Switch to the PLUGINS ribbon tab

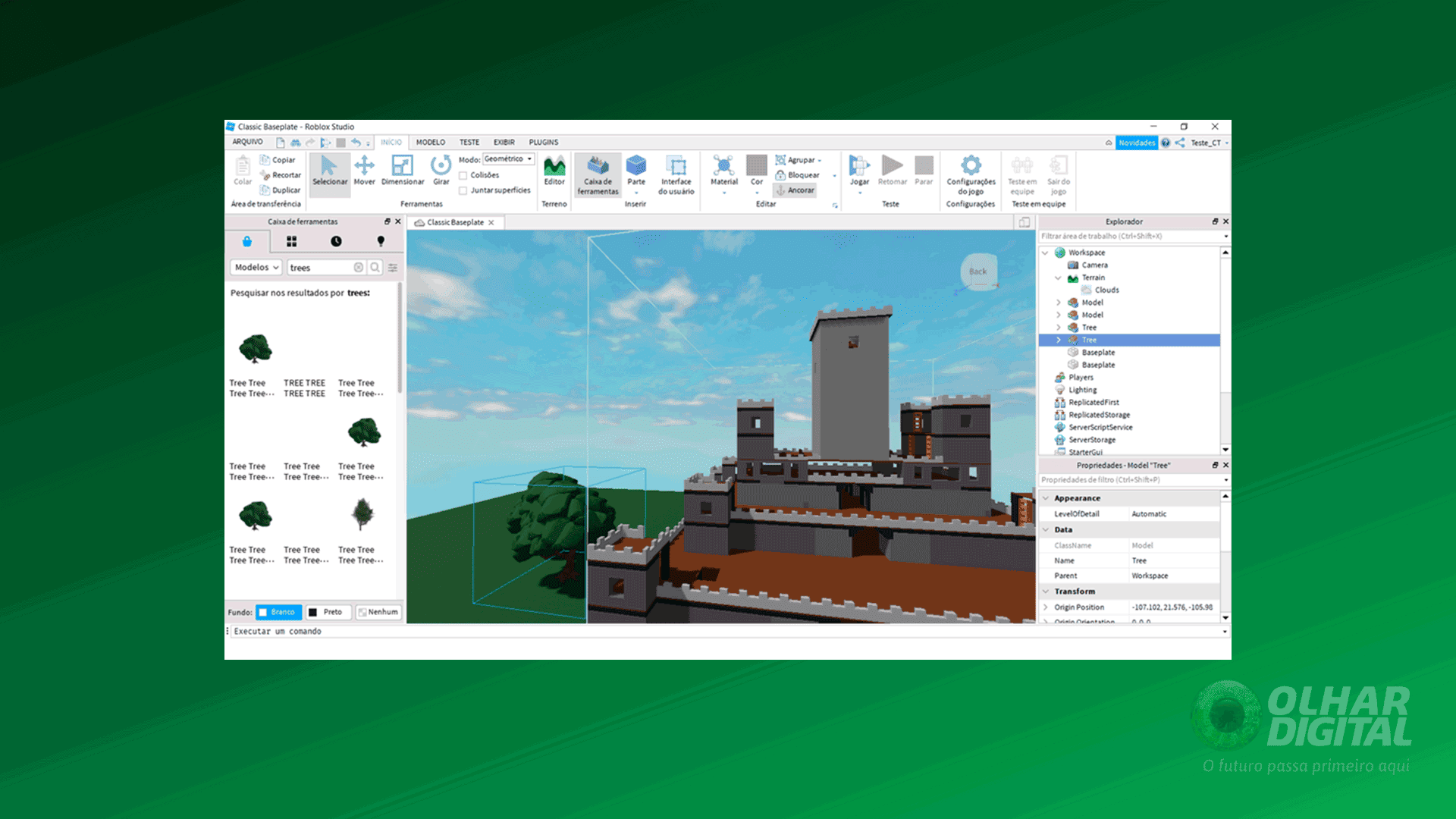544,143
